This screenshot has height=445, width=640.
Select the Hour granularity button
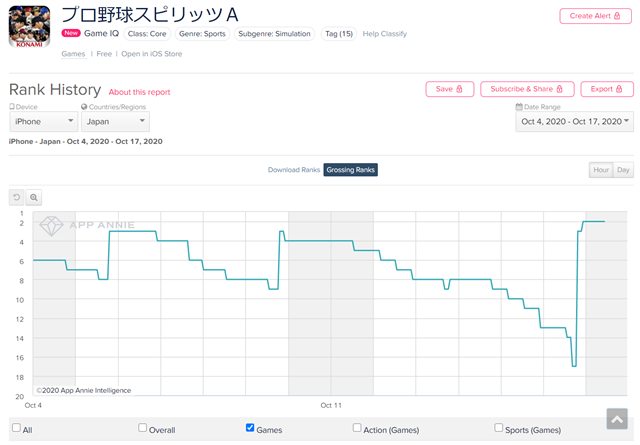point(601,170)
